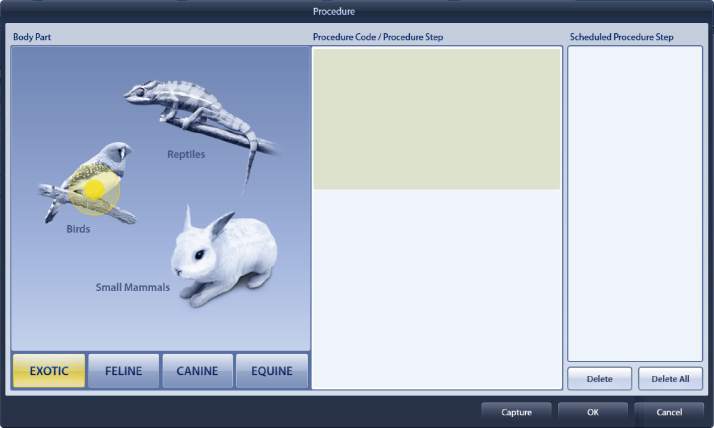Switch to the EQUINE species tab
Image resolution: width=714 pixels, height=428 pixels.
[272, 371]
